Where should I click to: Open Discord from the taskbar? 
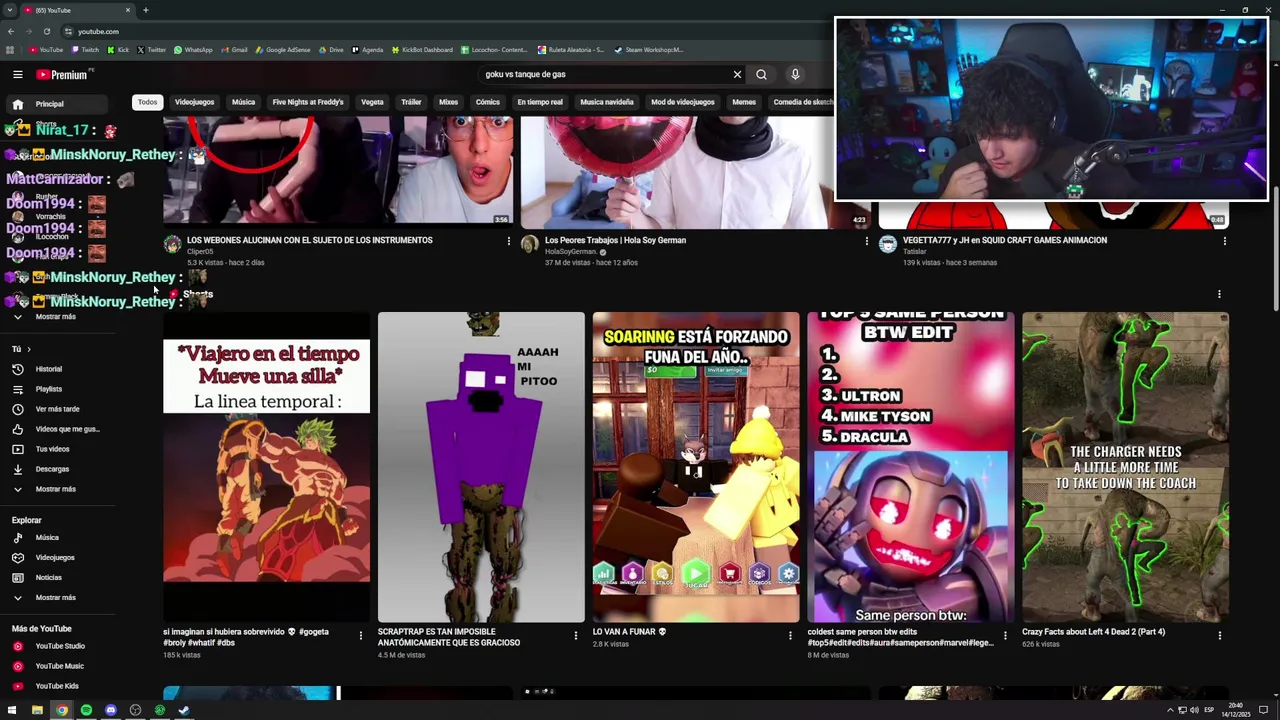point(111,710)
